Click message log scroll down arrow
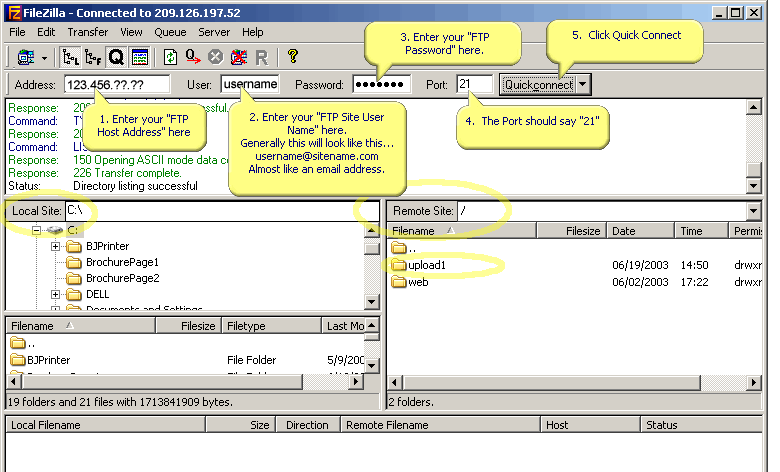The height and width of the screenshot is (472, 780). (754, 186)
